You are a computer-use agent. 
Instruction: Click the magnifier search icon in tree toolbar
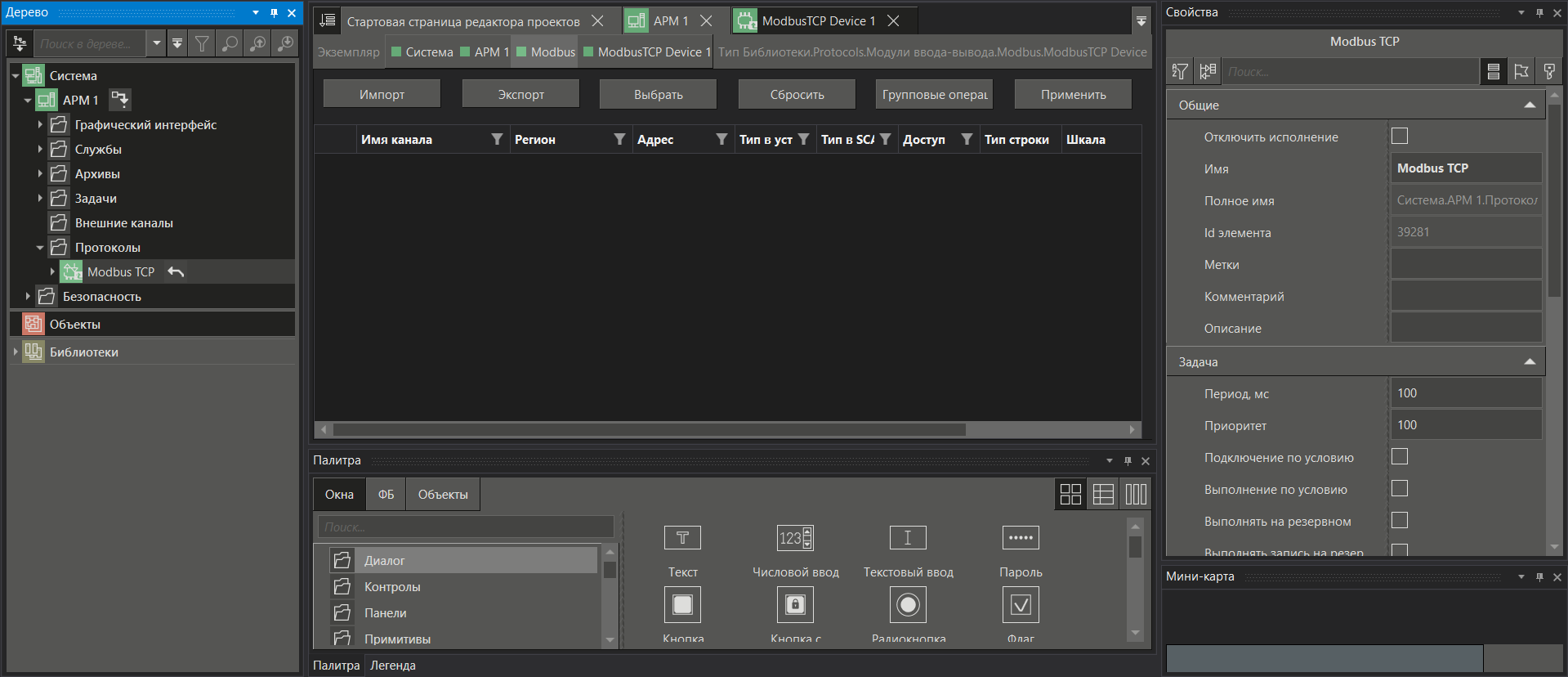click(230, 43)
